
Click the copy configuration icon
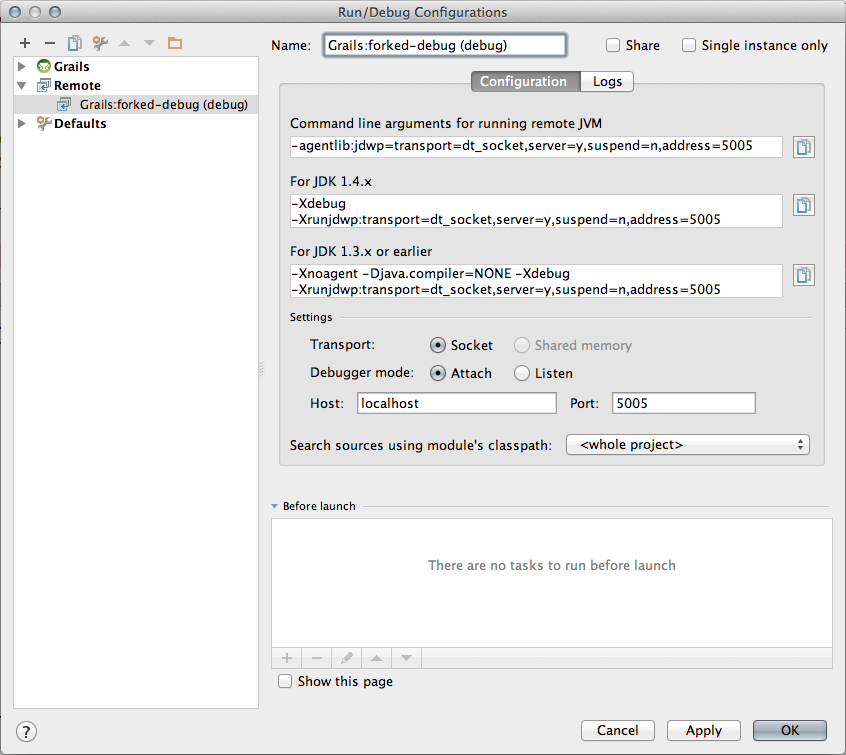(x=75, y=43)
